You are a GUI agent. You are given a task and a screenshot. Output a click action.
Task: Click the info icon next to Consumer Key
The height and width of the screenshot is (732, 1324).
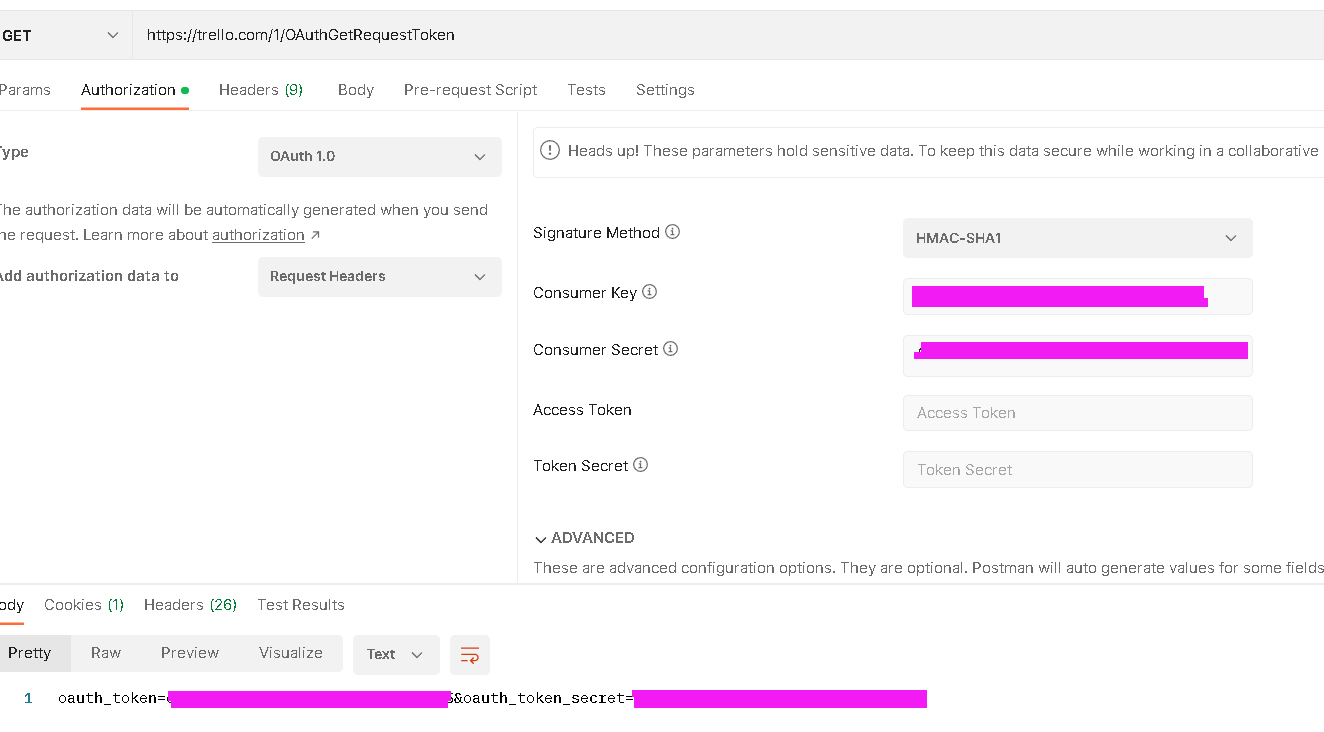[650, 292]
